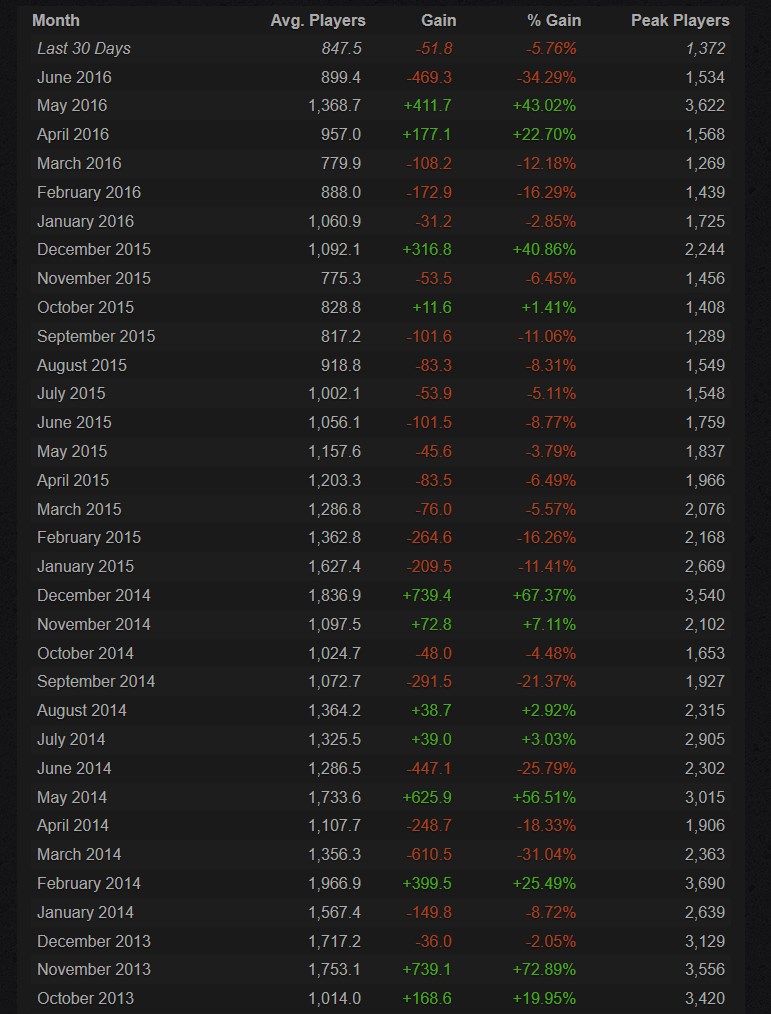Click the +739.1 gain value
The width and height of the screenshot is (771, 1014).
coord(427,969)
